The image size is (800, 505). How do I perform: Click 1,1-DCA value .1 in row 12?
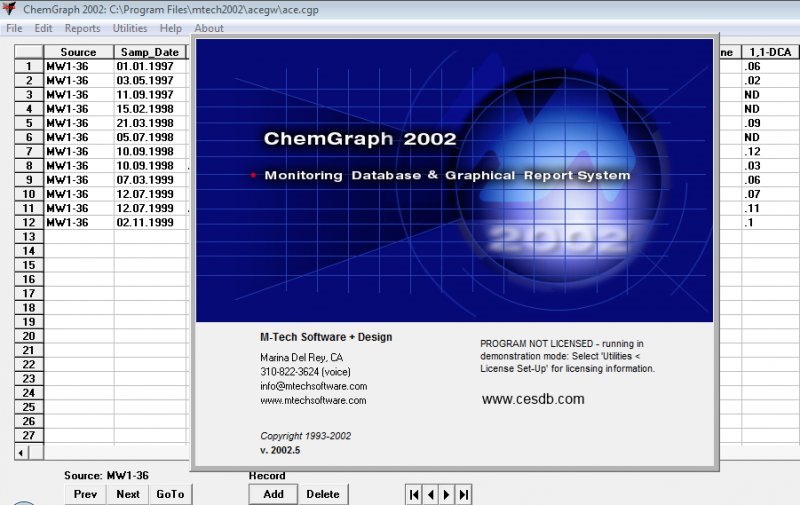click(770, 222)
